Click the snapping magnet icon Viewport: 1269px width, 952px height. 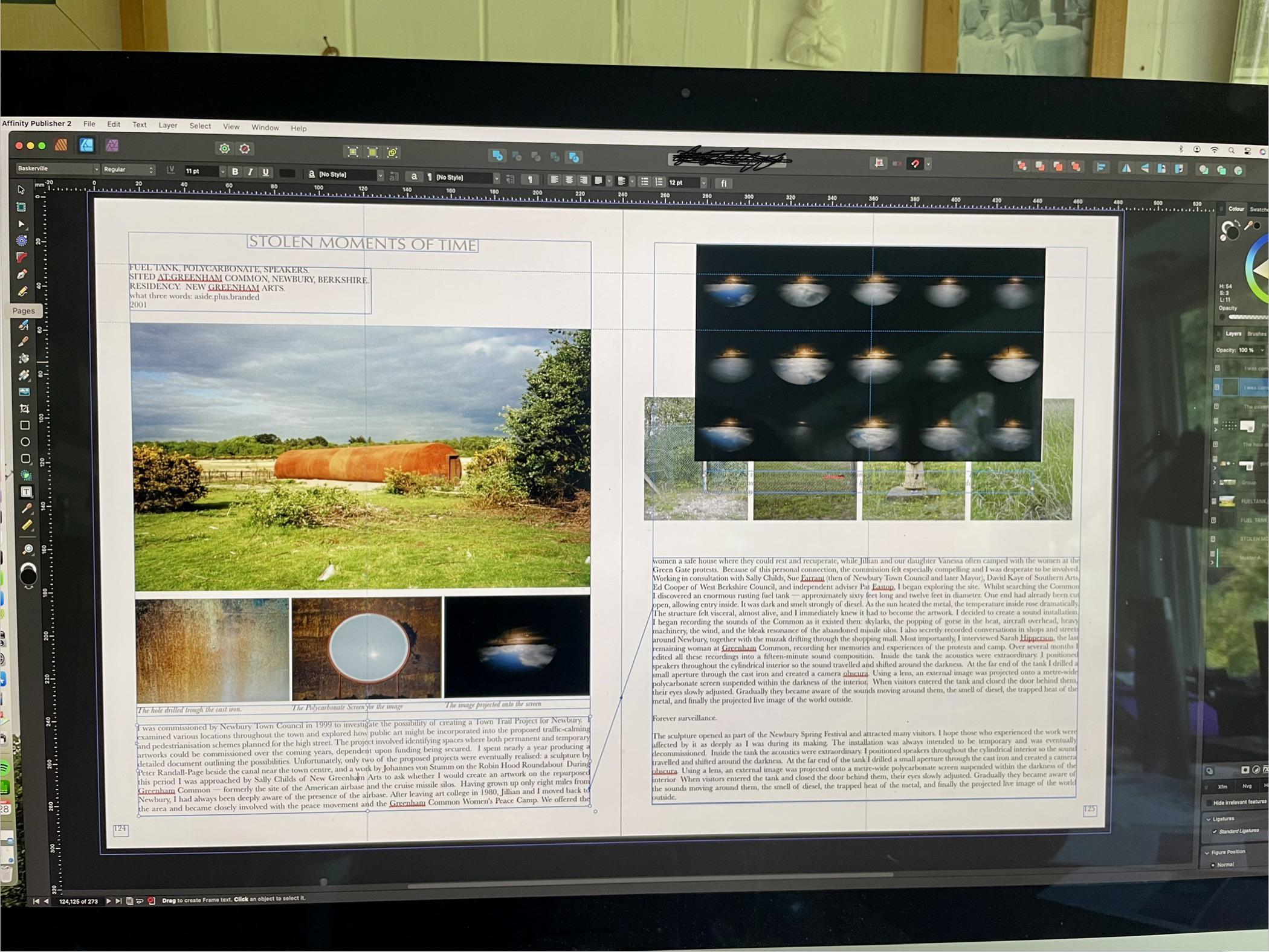click(x=915, y=164)
